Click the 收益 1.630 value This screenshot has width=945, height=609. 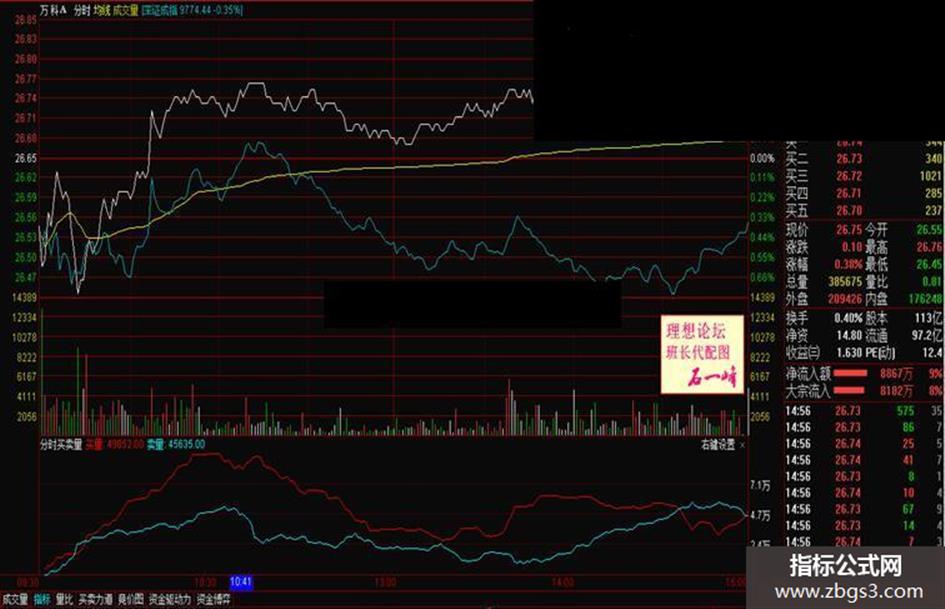click(849, 352)
